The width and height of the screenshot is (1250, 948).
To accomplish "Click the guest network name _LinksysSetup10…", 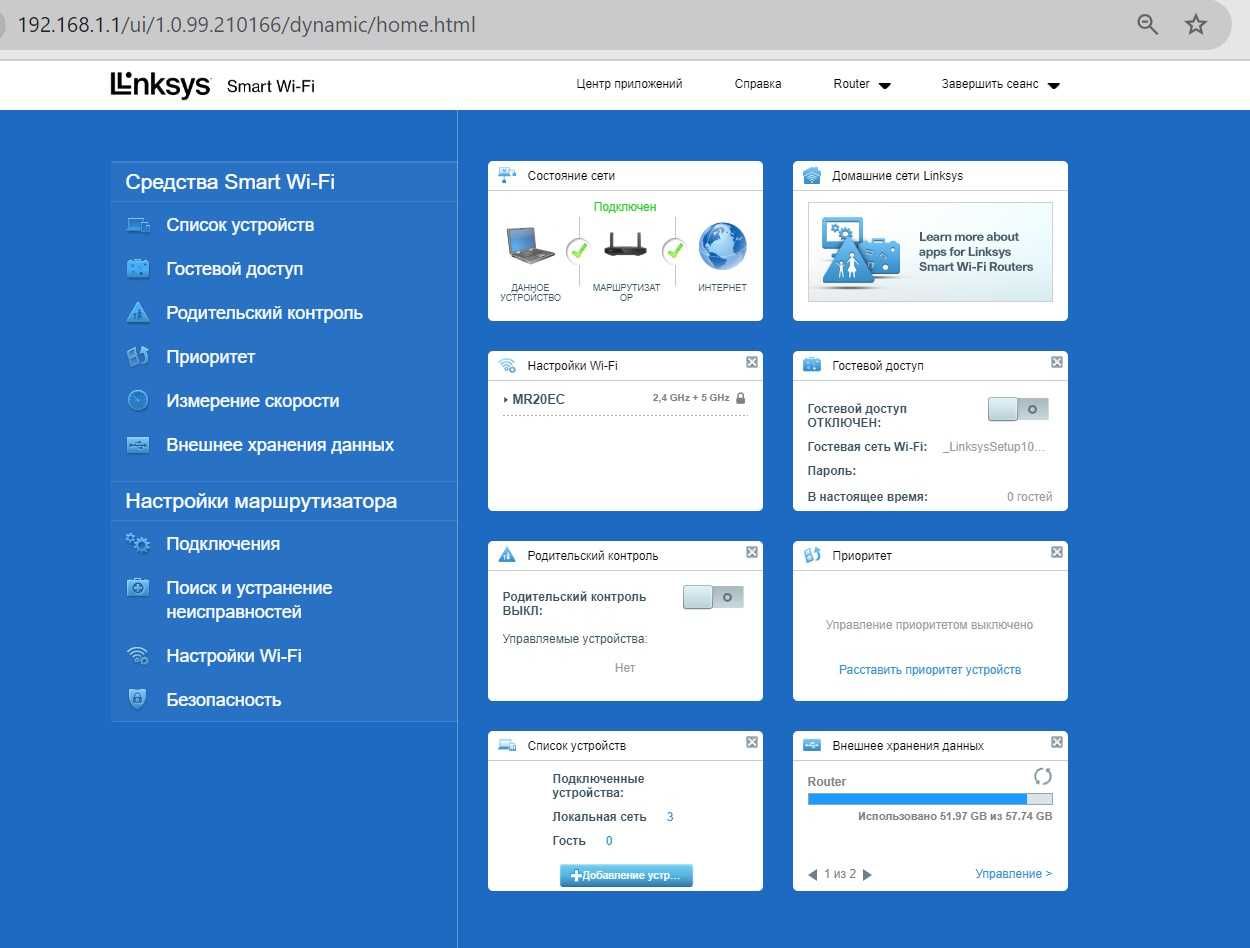I will click(995, 447).
